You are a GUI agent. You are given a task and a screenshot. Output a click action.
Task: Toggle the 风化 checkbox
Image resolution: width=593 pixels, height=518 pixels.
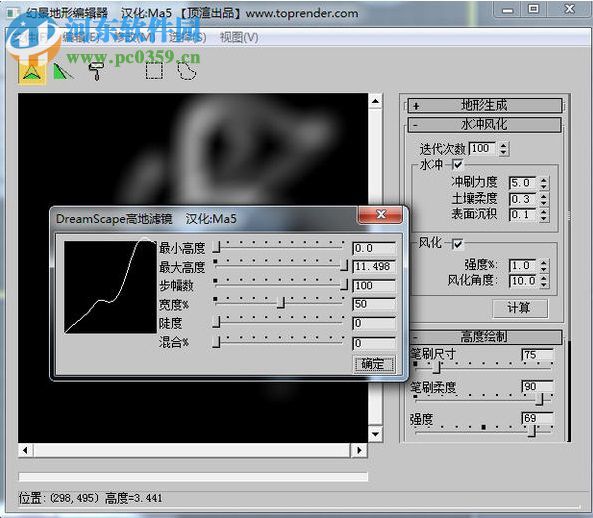point(457,244)
